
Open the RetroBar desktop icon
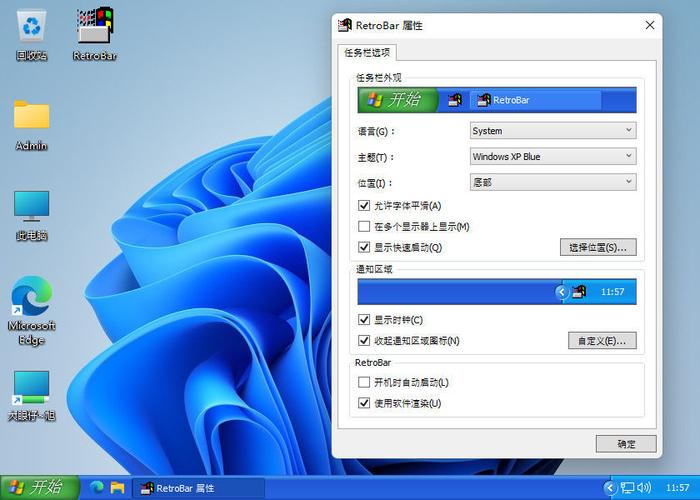pyautogui.click(x=95, y=35)
